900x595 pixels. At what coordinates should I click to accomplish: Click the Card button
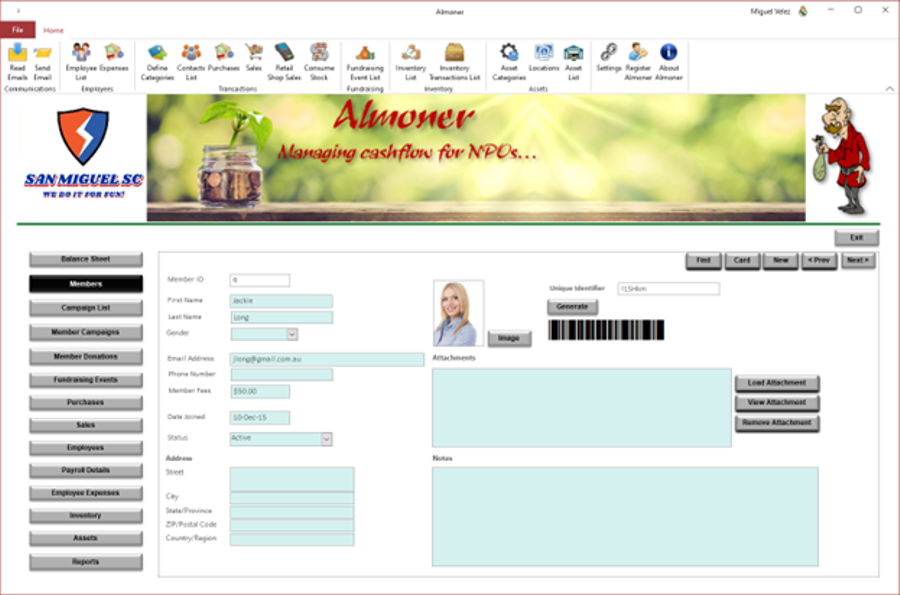pos(742,260)
